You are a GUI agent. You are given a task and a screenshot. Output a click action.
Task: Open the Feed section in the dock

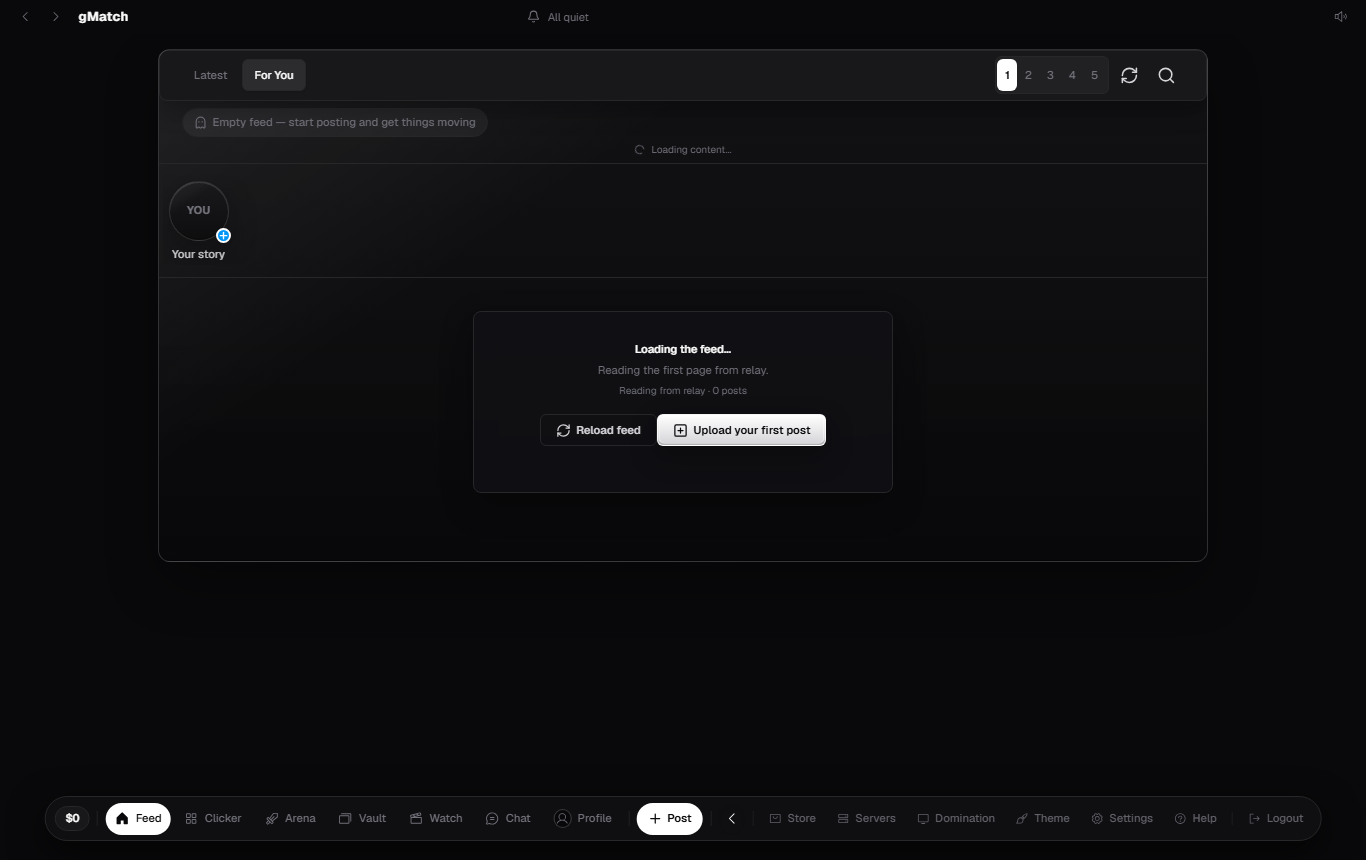(138, 818)
